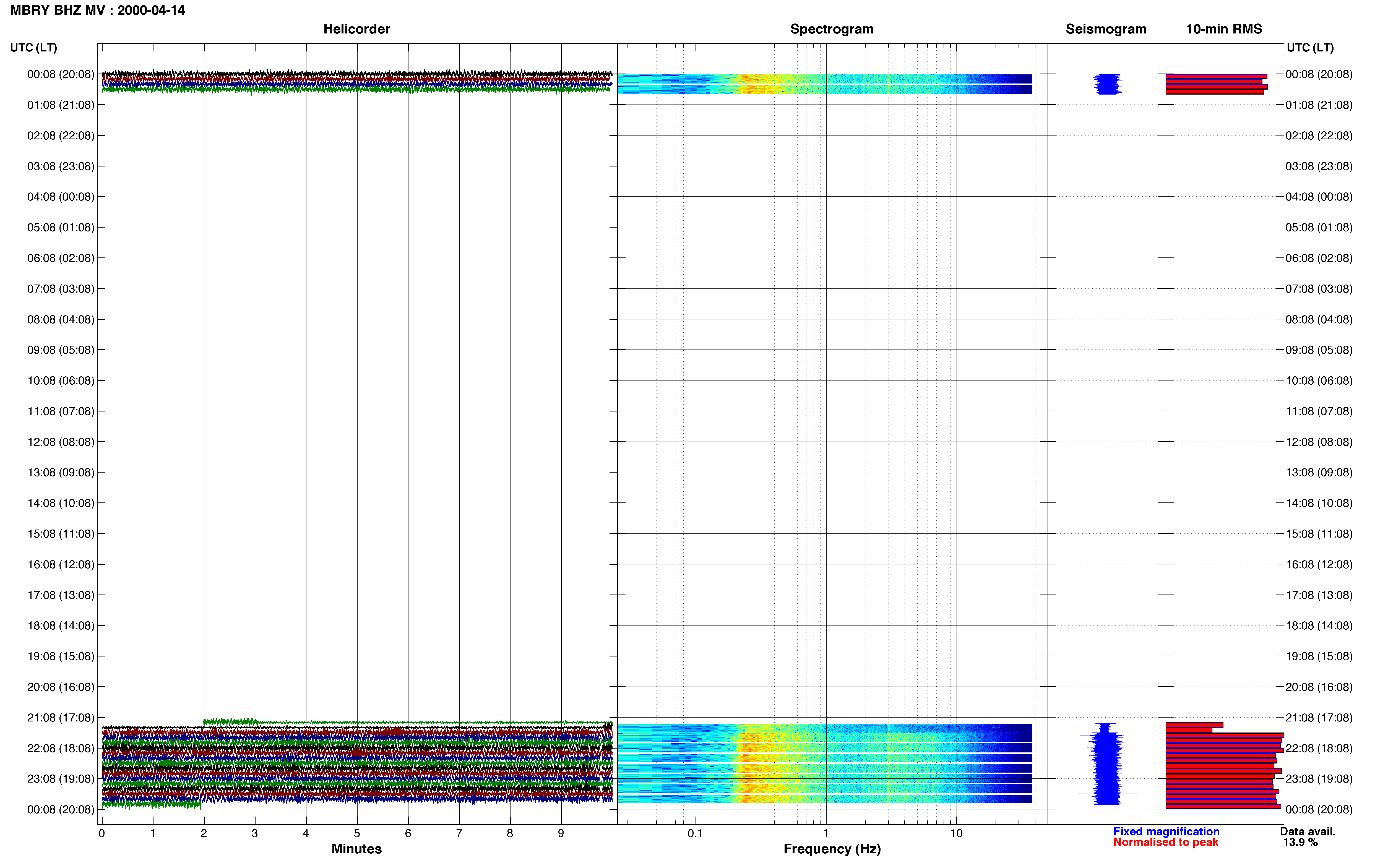Click the UTC (LT) label beside Helicorder
Viewport: 1388px width, 868px height.
pyautogui.click(x=34, y=48)
